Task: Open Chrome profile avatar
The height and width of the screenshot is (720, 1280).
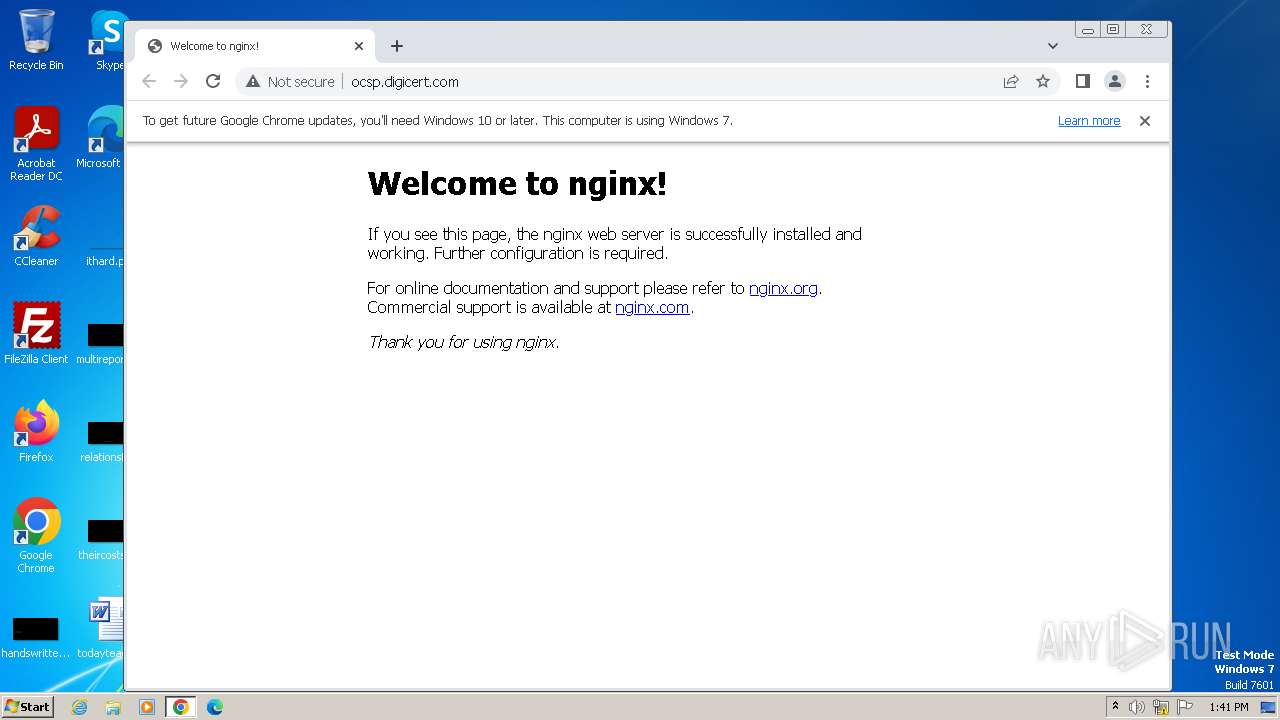Action: [1115, 81]
